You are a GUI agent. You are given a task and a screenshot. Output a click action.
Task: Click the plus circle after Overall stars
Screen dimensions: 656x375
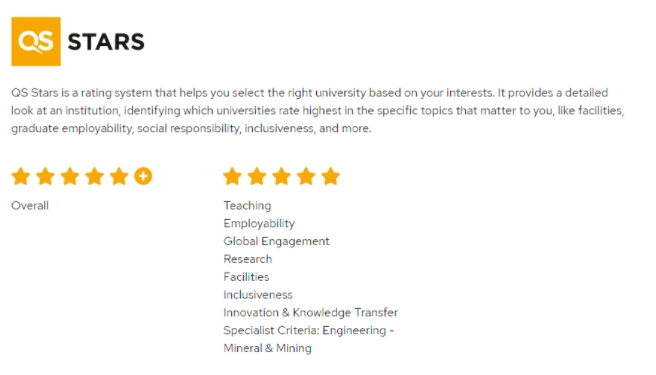[x=143, y=176]
